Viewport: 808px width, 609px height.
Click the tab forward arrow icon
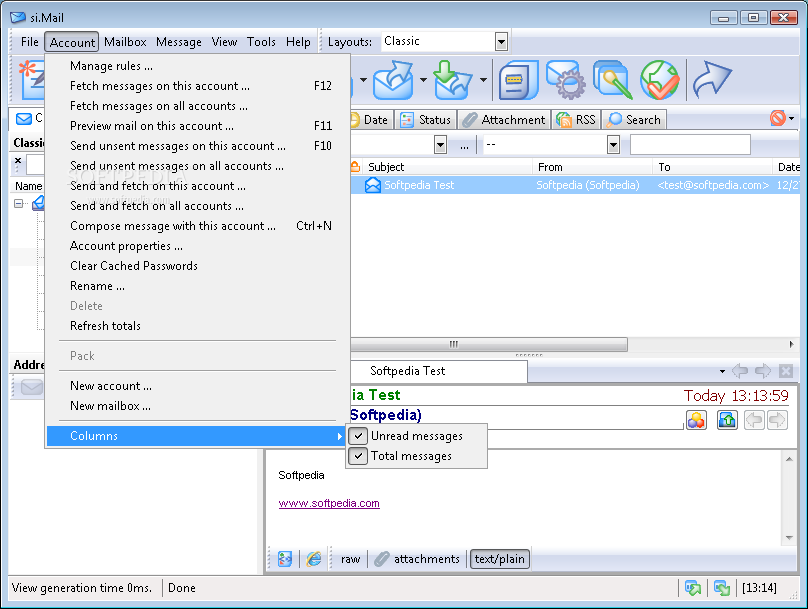[763, 371]
